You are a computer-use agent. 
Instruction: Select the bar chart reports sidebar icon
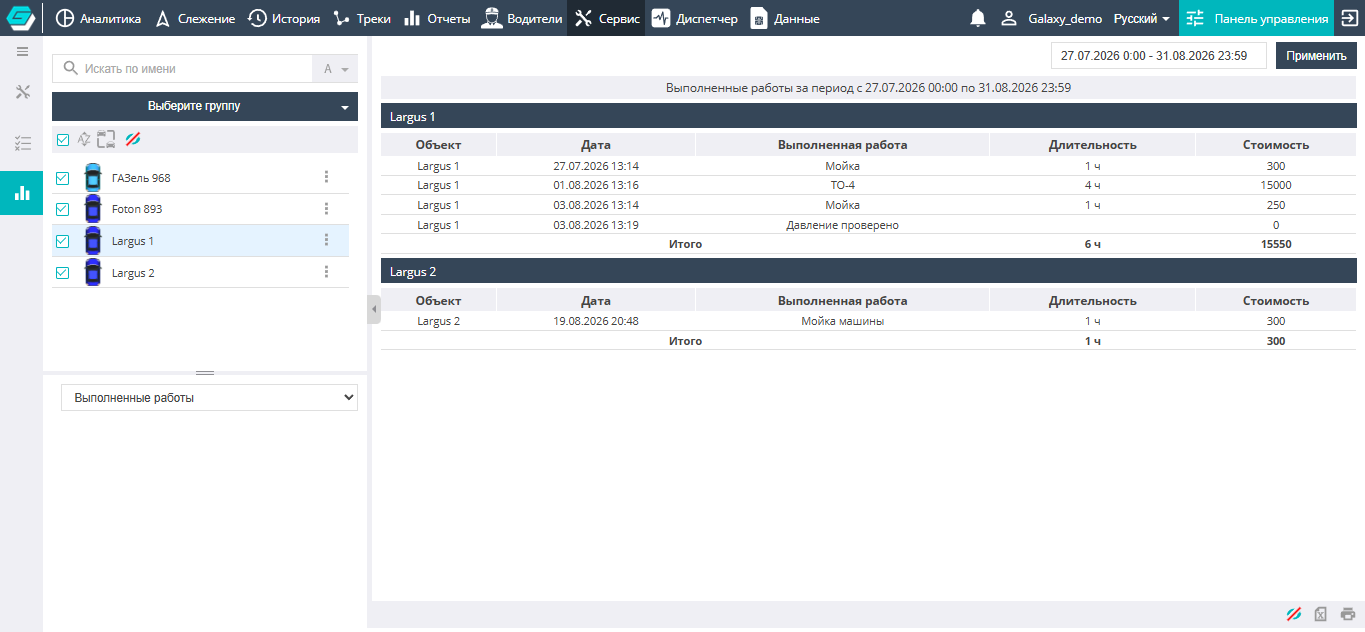pos(22,193)
